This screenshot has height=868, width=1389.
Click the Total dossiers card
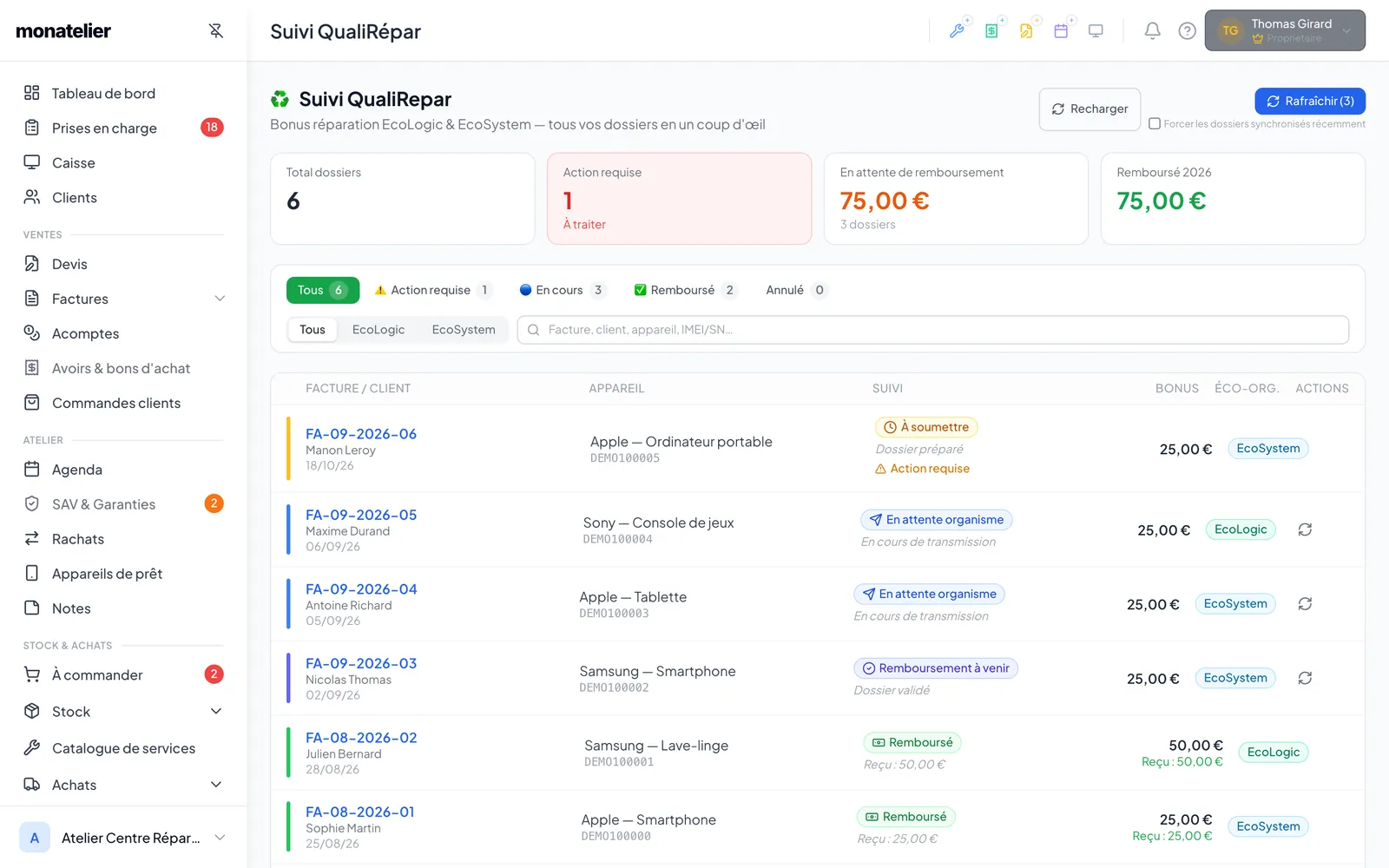point(402,199)
